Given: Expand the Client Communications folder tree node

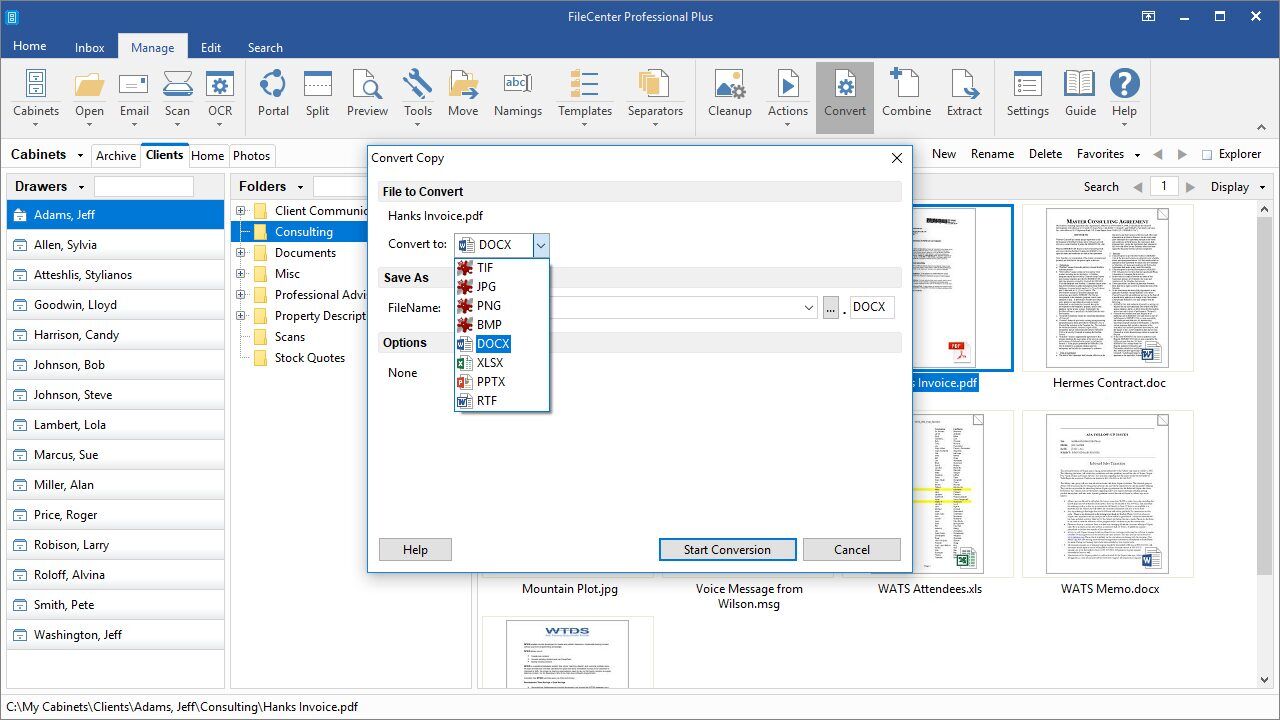Looking at the screenshot, I should point(241,211).
